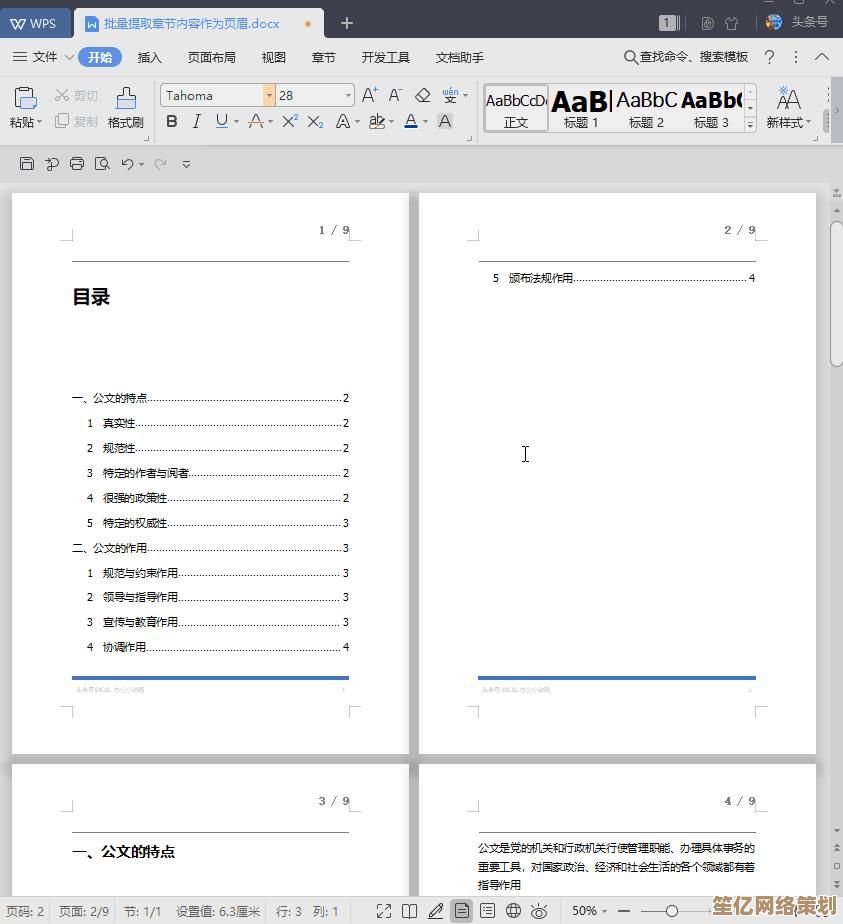Switch to full screen view icon
This screenshot has width=843, height=924.
pos(383,911)
